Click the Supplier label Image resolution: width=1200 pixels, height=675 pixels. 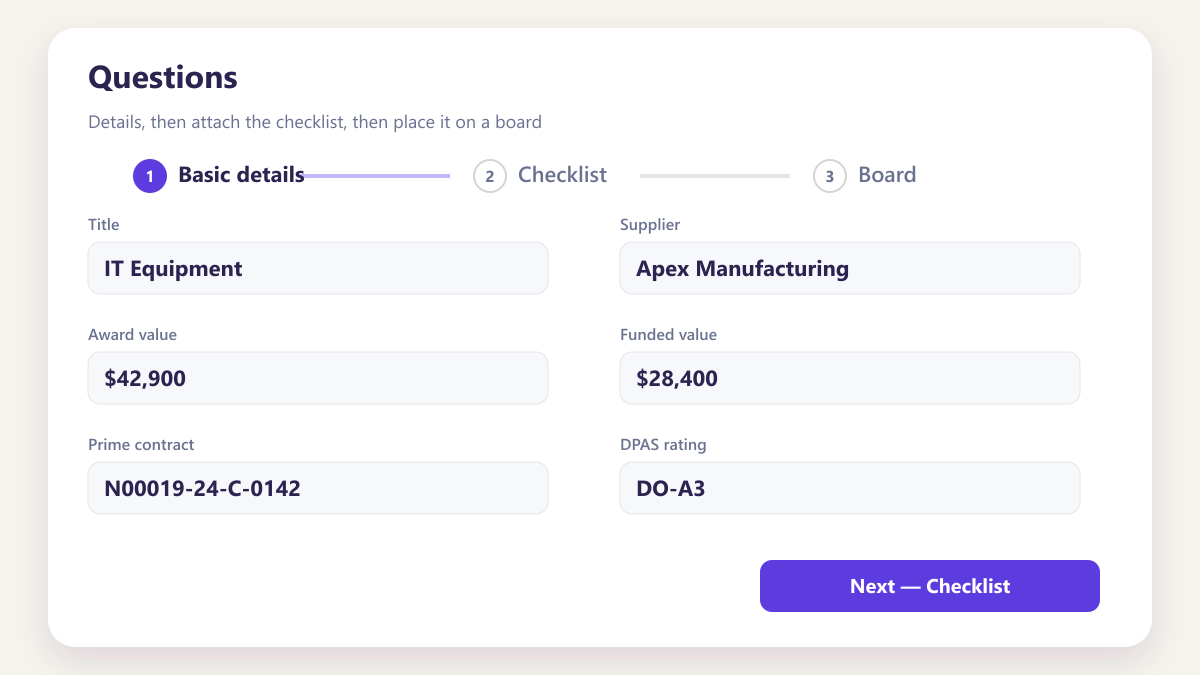(650, 225)
